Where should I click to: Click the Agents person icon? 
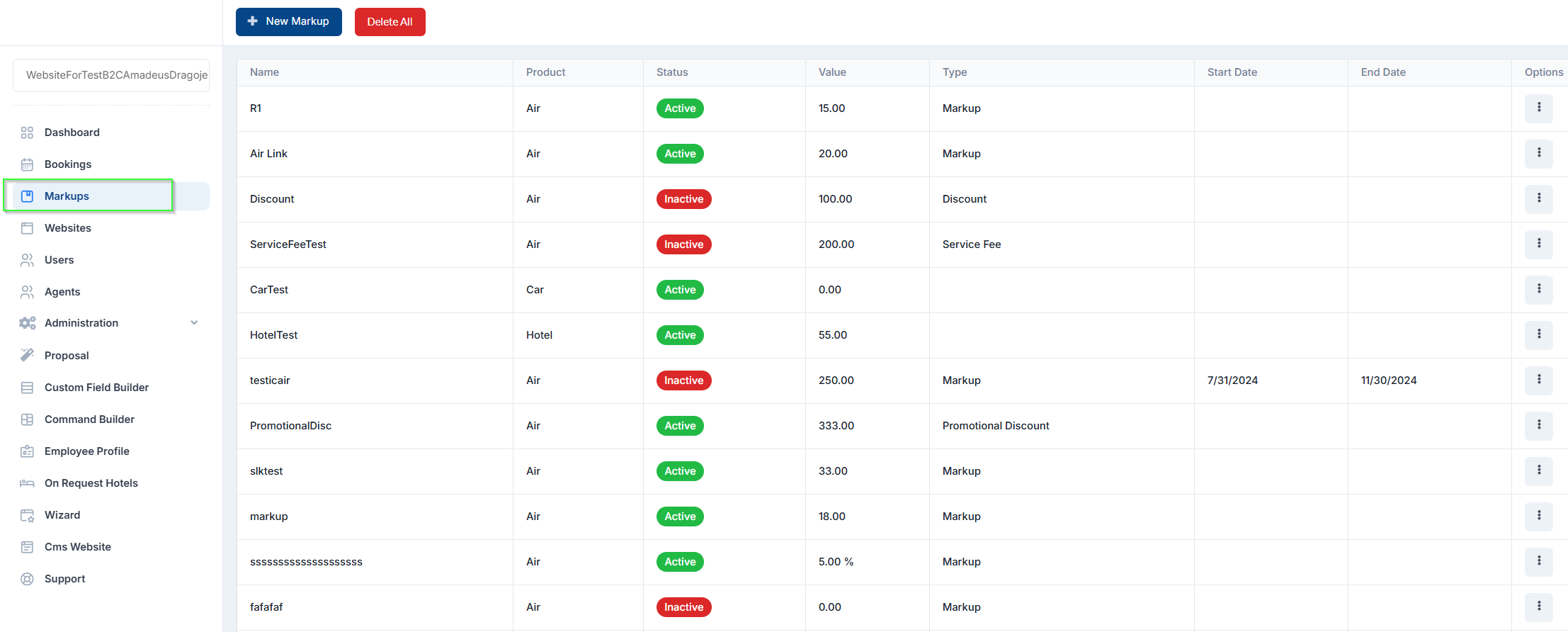(27, 292)
